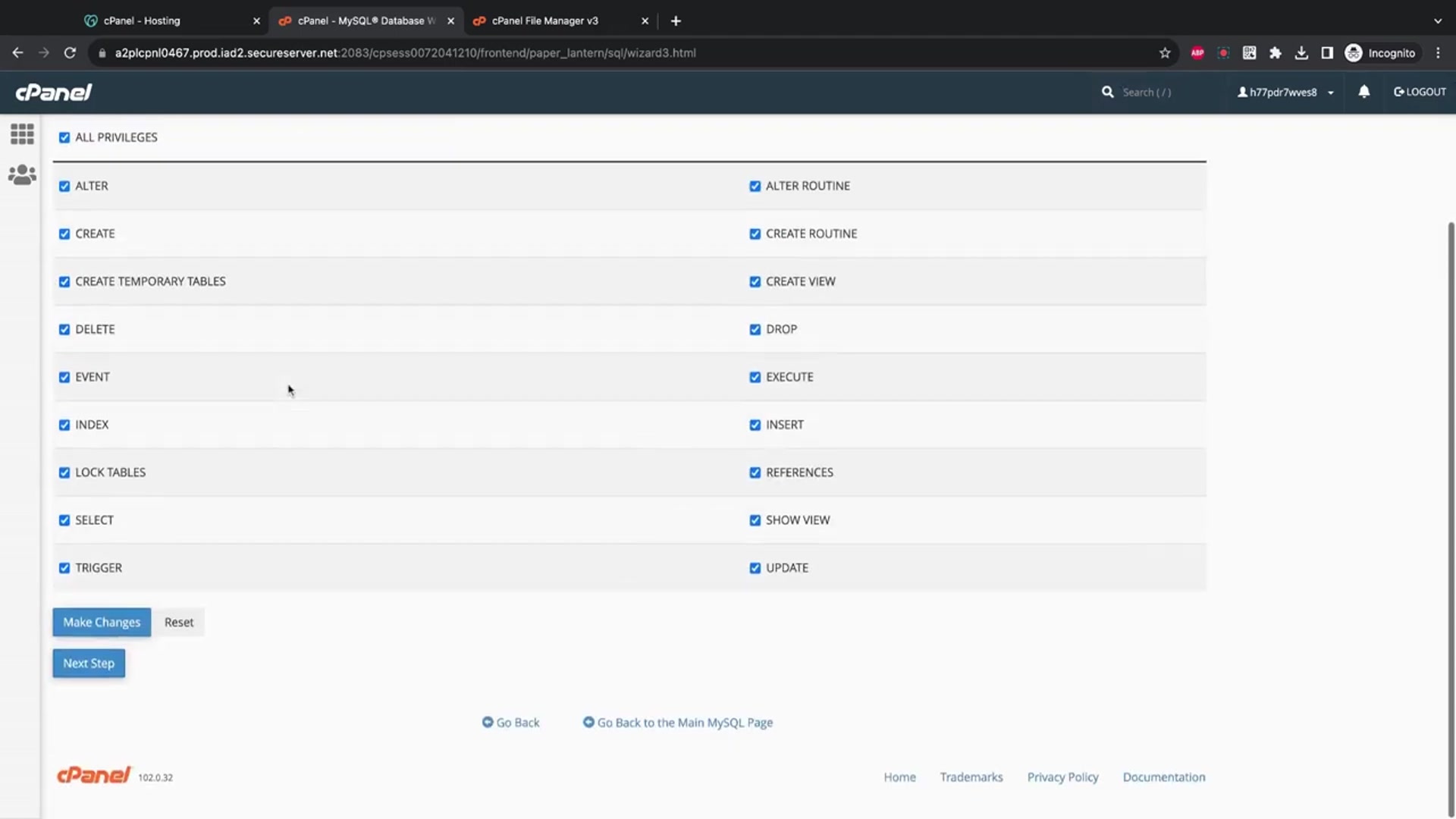
Task: Toggle the INDEX checkbox
Action: pyautogui.click(x=64, y=425)
